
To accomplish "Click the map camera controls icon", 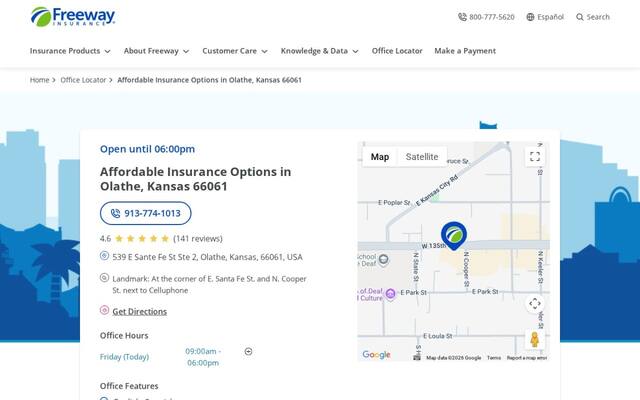I will coord(535,304).
